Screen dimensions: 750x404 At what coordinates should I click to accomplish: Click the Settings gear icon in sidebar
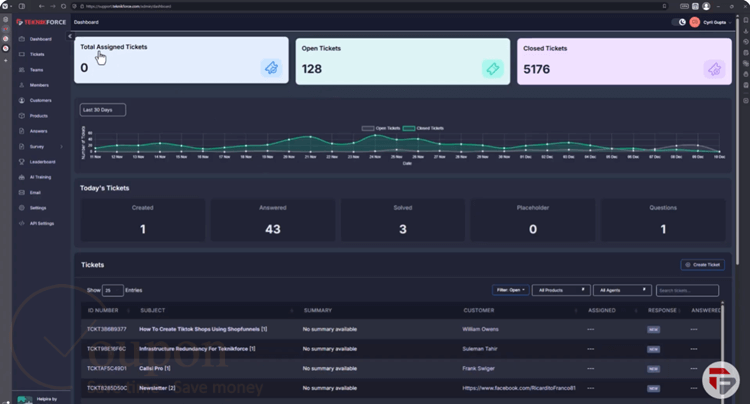[22, 208]
